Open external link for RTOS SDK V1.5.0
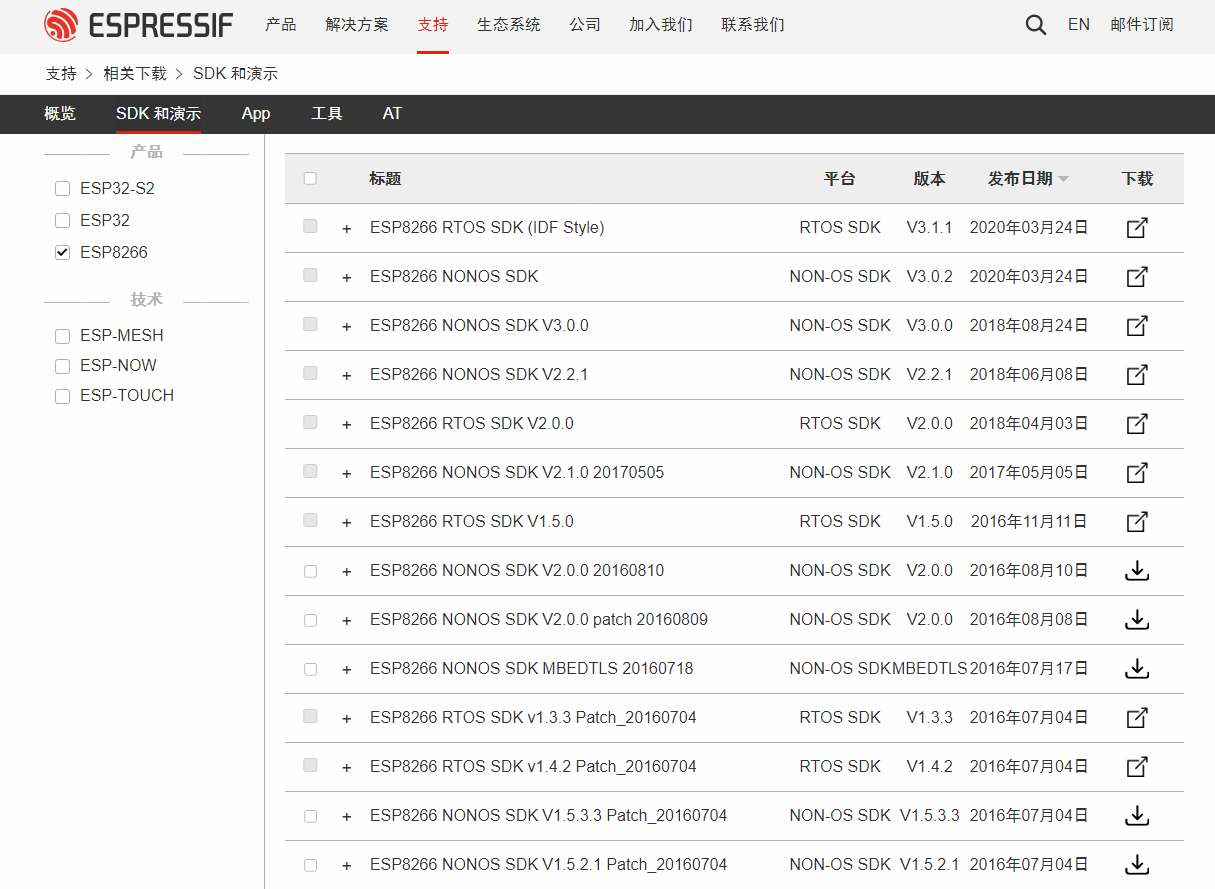This screenshot has width=1215, height=889. point(1137,522)
